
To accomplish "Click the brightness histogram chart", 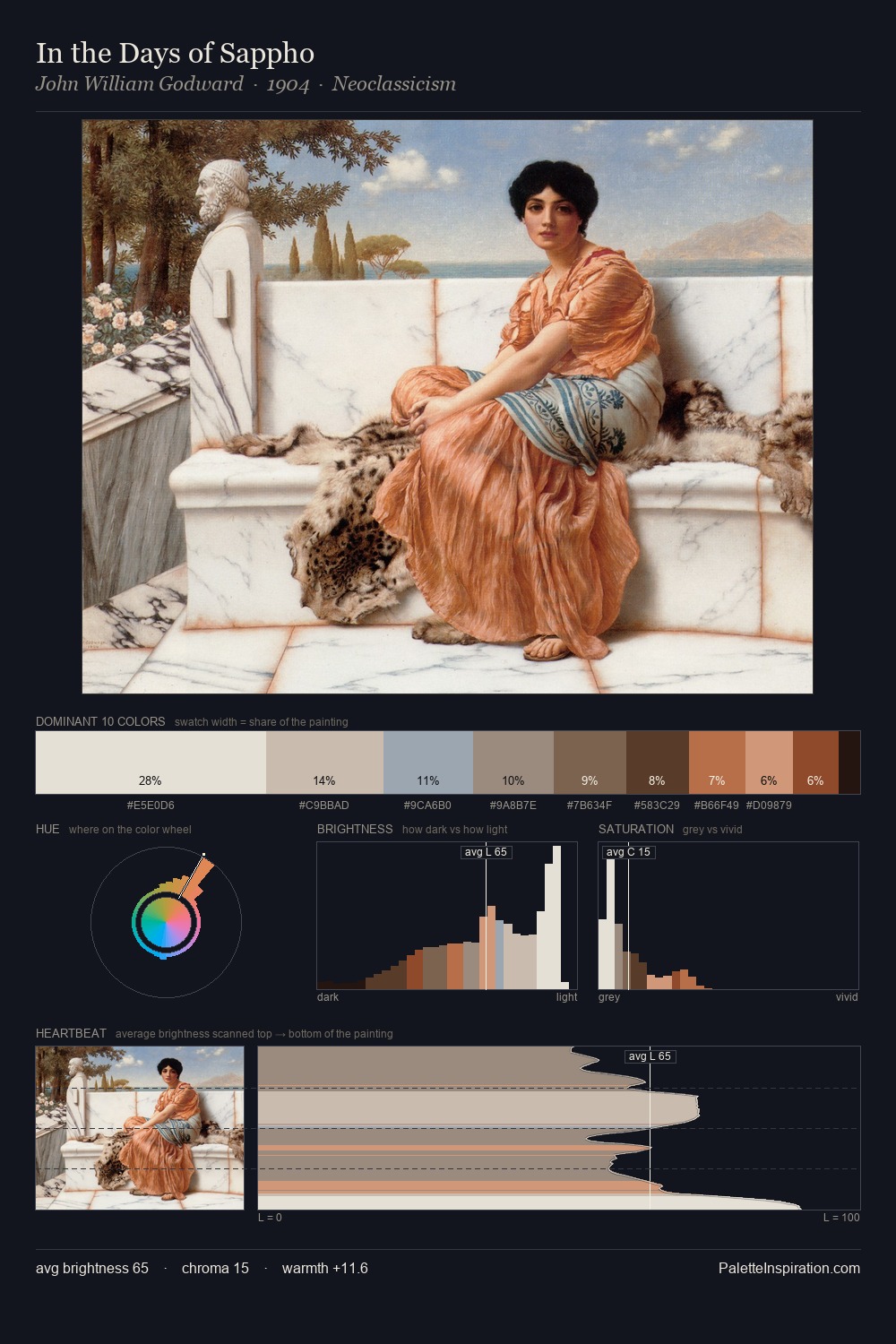I will 447,916.
